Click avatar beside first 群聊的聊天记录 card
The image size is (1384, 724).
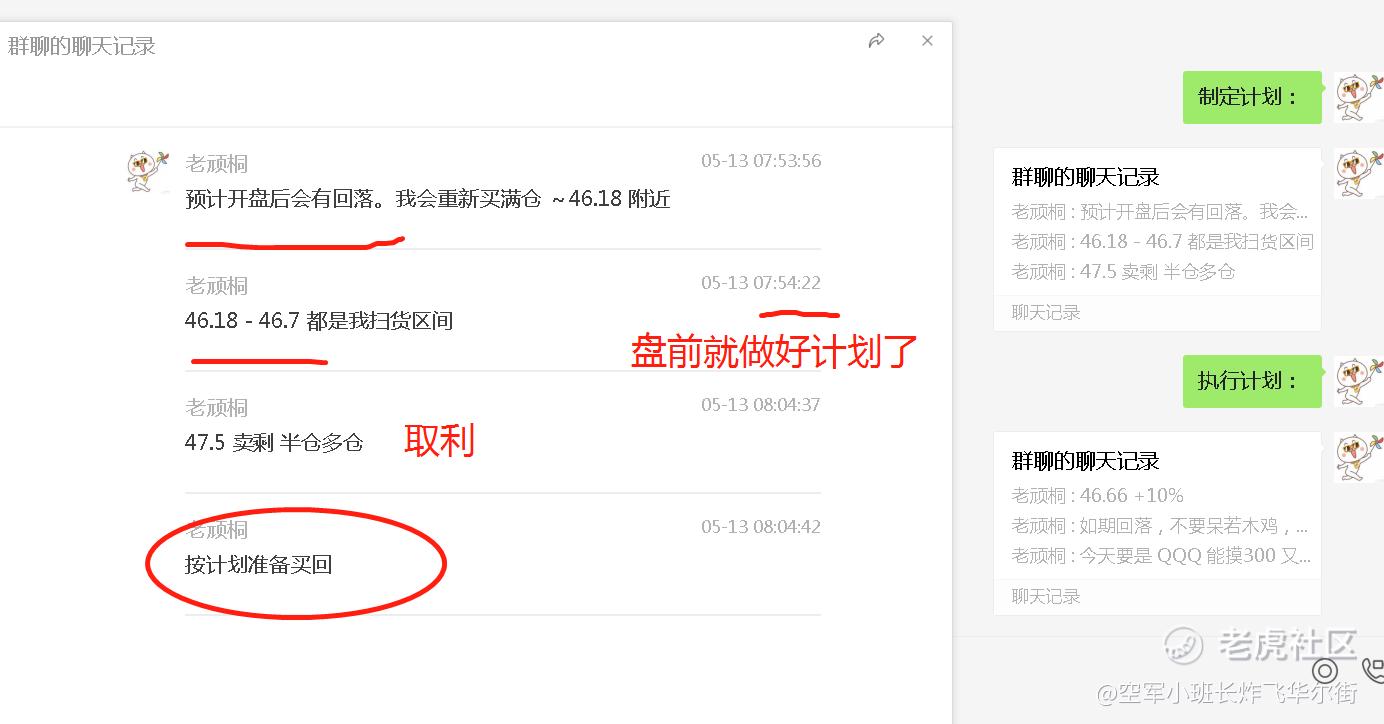click(x=1359, y=174)
